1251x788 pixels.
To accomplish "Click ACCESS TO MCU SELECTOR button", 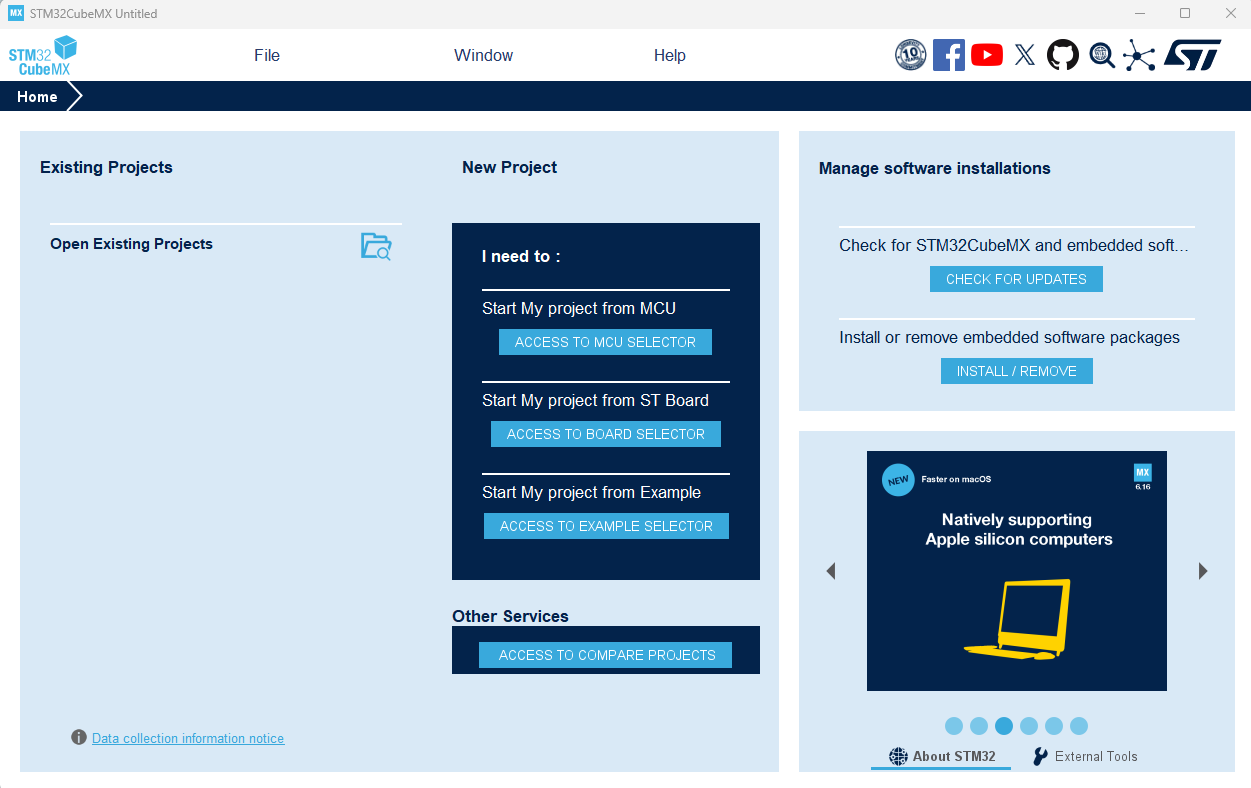I will pyautogui.click(x=605, y=342).
